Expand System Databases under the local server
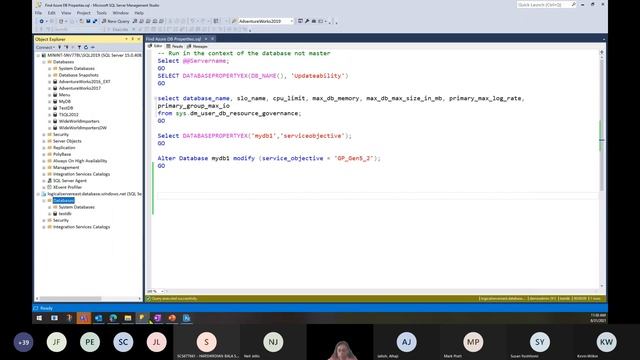Viewport: 640px width, 360px height. [49, 69]
